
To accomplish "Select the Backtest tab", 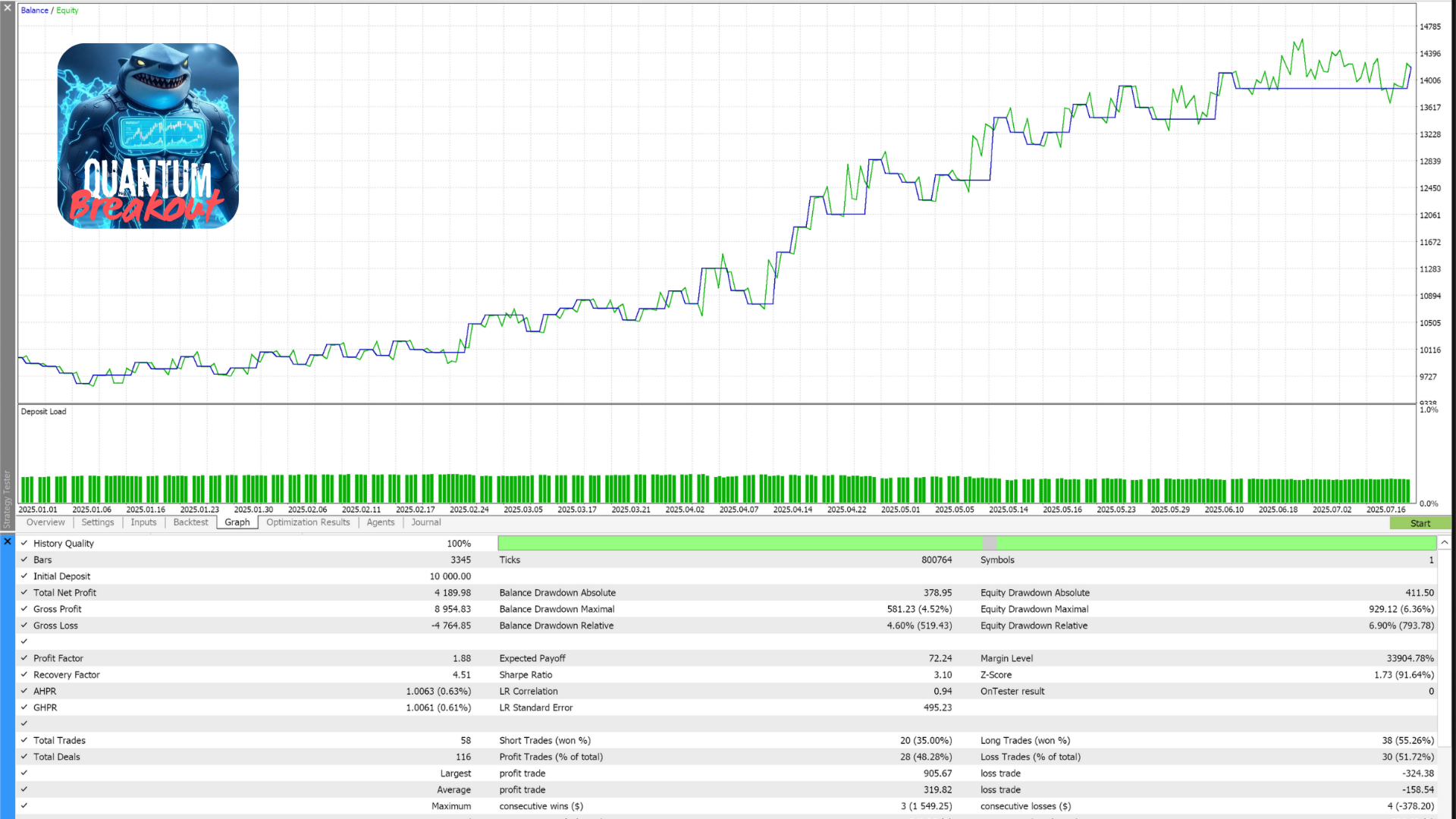I will (x=190, y=522).
